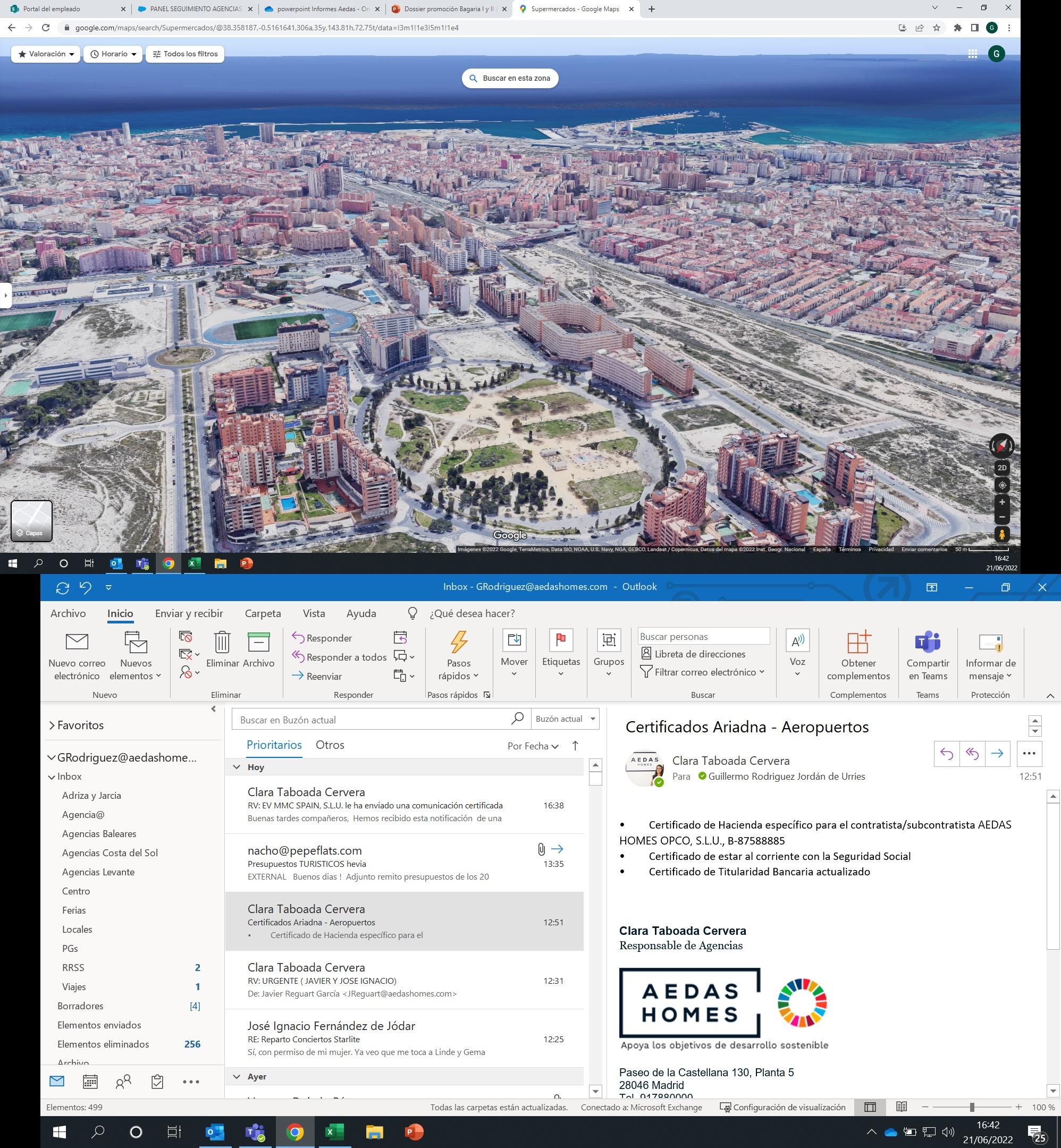Open the Valoración filter dropdown

point(46,54)
